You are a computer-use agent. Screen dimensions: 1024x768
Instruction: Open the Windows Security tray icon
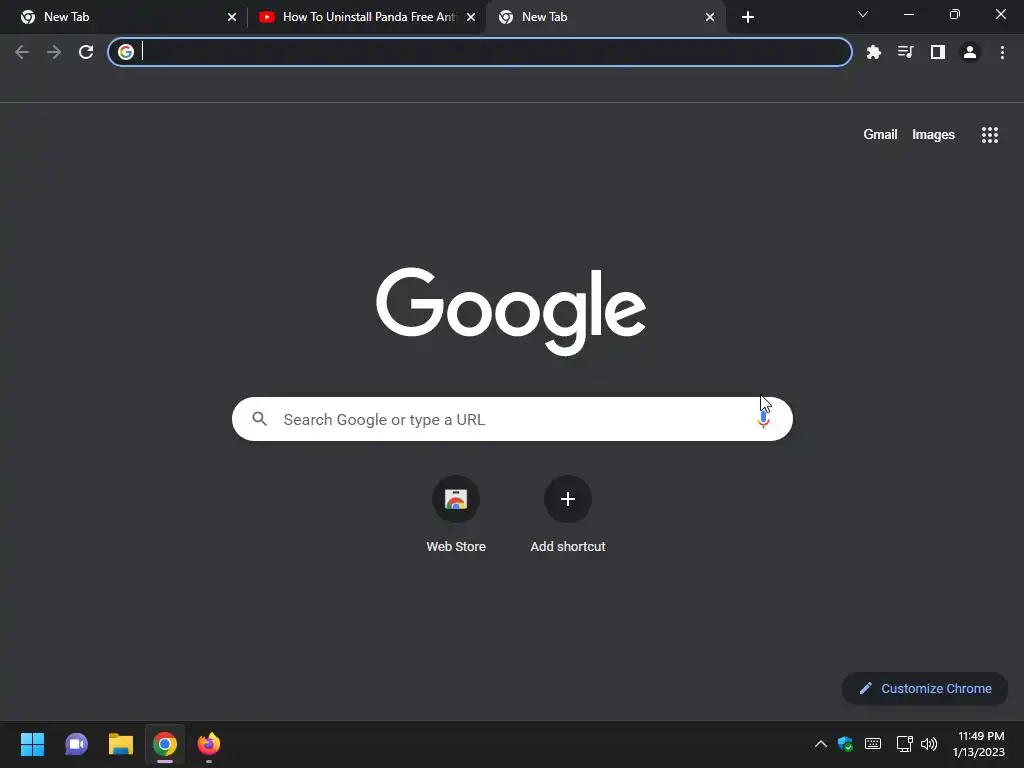click(845, 744)
